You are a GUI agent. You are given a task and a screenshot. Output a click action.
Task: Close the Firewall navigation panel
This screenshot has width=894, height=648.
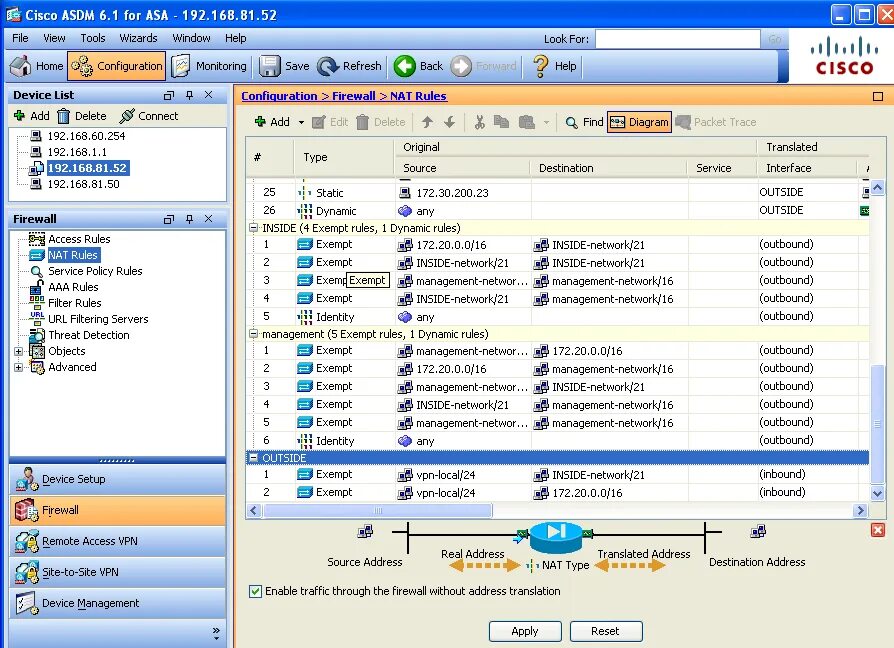(x=209, y=219)
